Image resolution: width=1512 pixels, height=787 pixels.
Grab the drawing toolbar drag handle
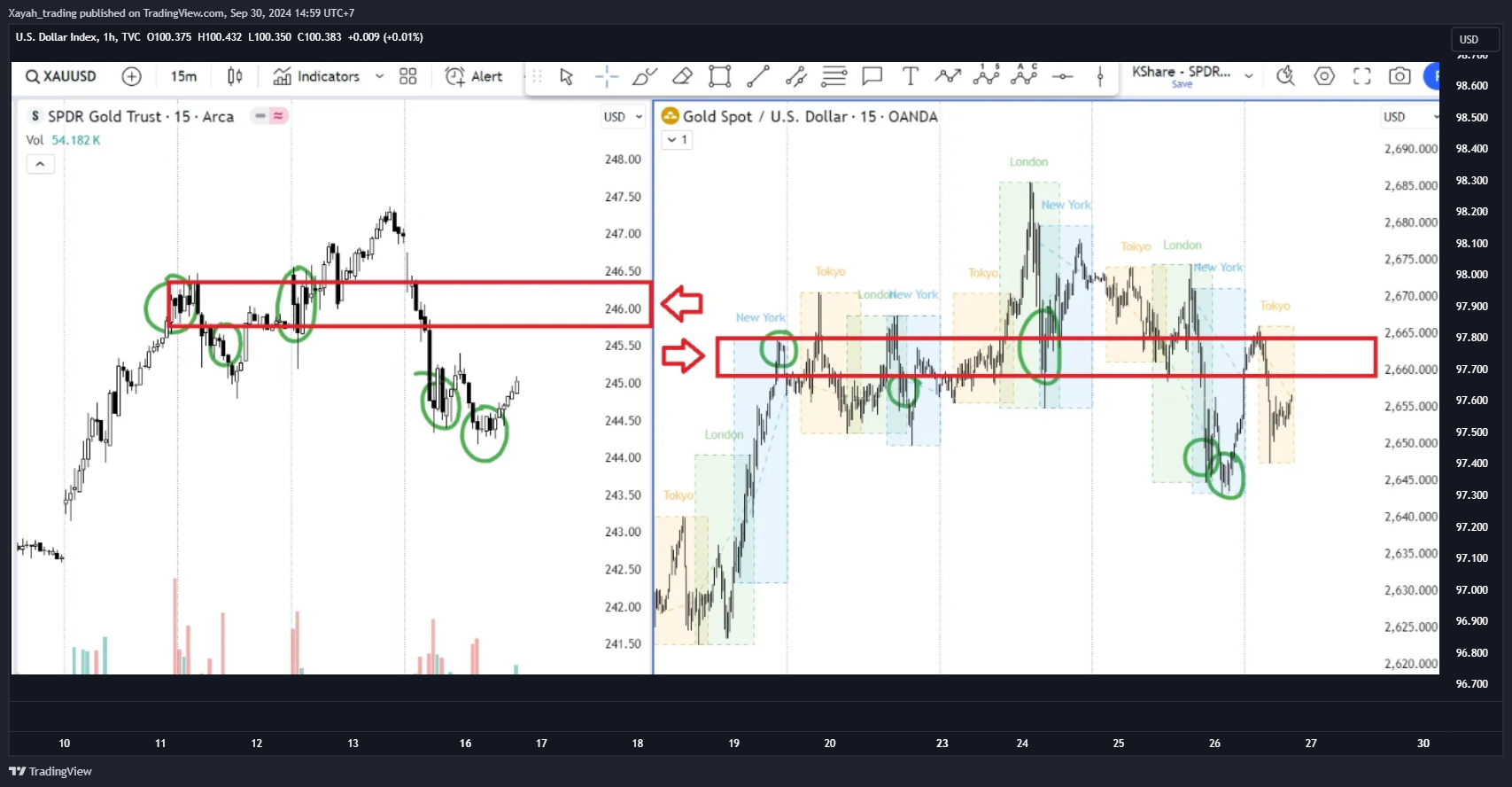(537, 76)
